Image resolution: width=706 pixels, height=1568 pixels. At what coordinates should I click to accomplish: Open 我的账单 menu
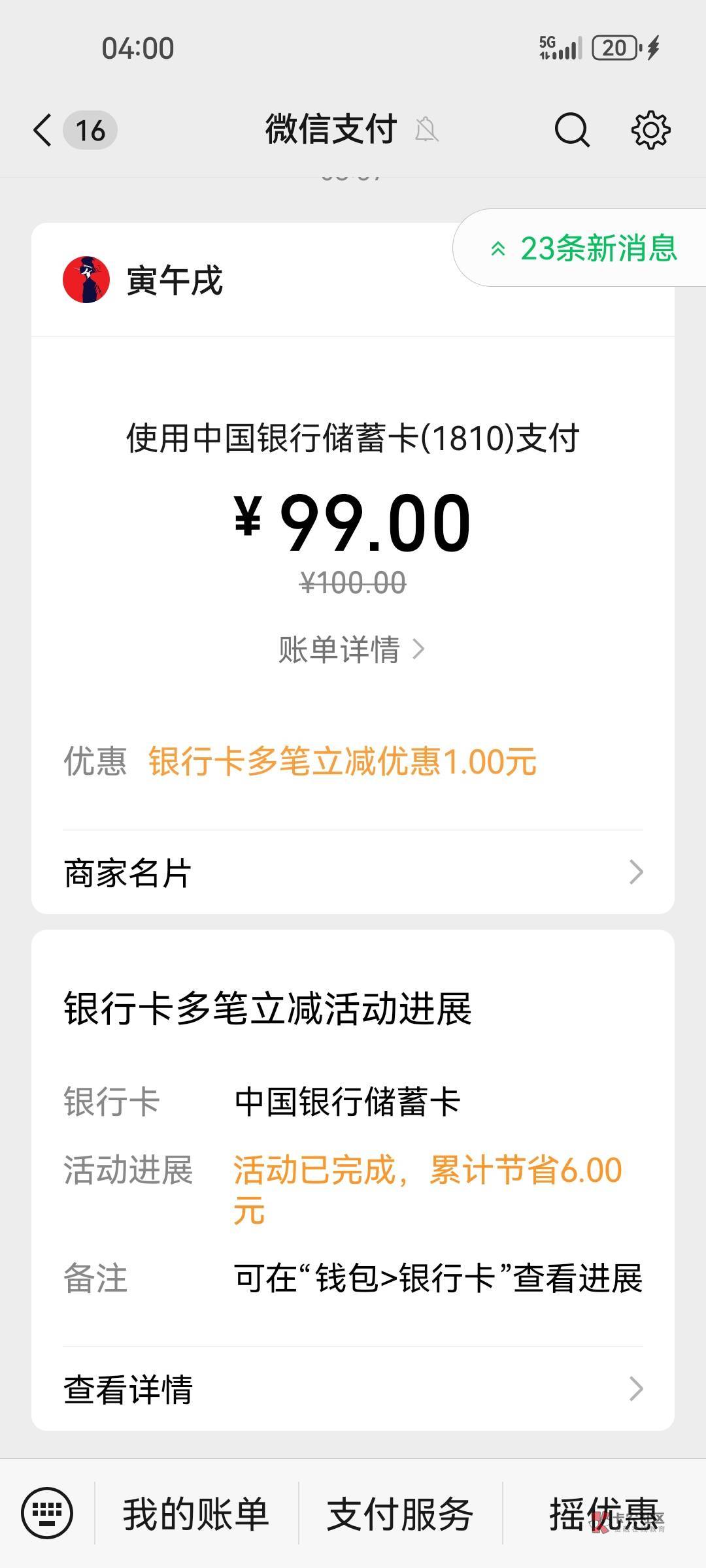[x=196, y=1513]
